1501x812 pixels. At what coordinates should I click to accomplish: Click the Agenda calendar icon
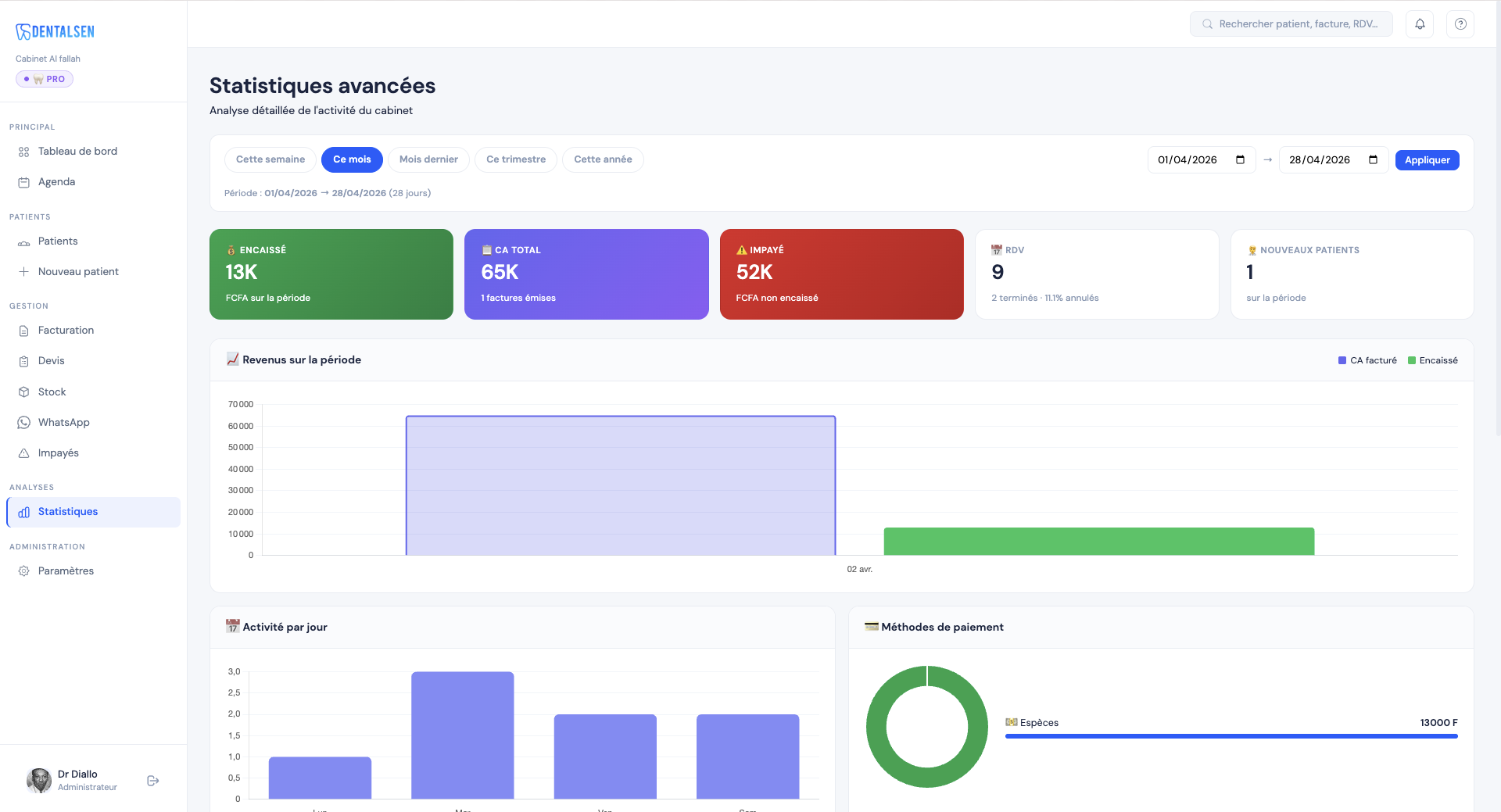click(23, 182)
